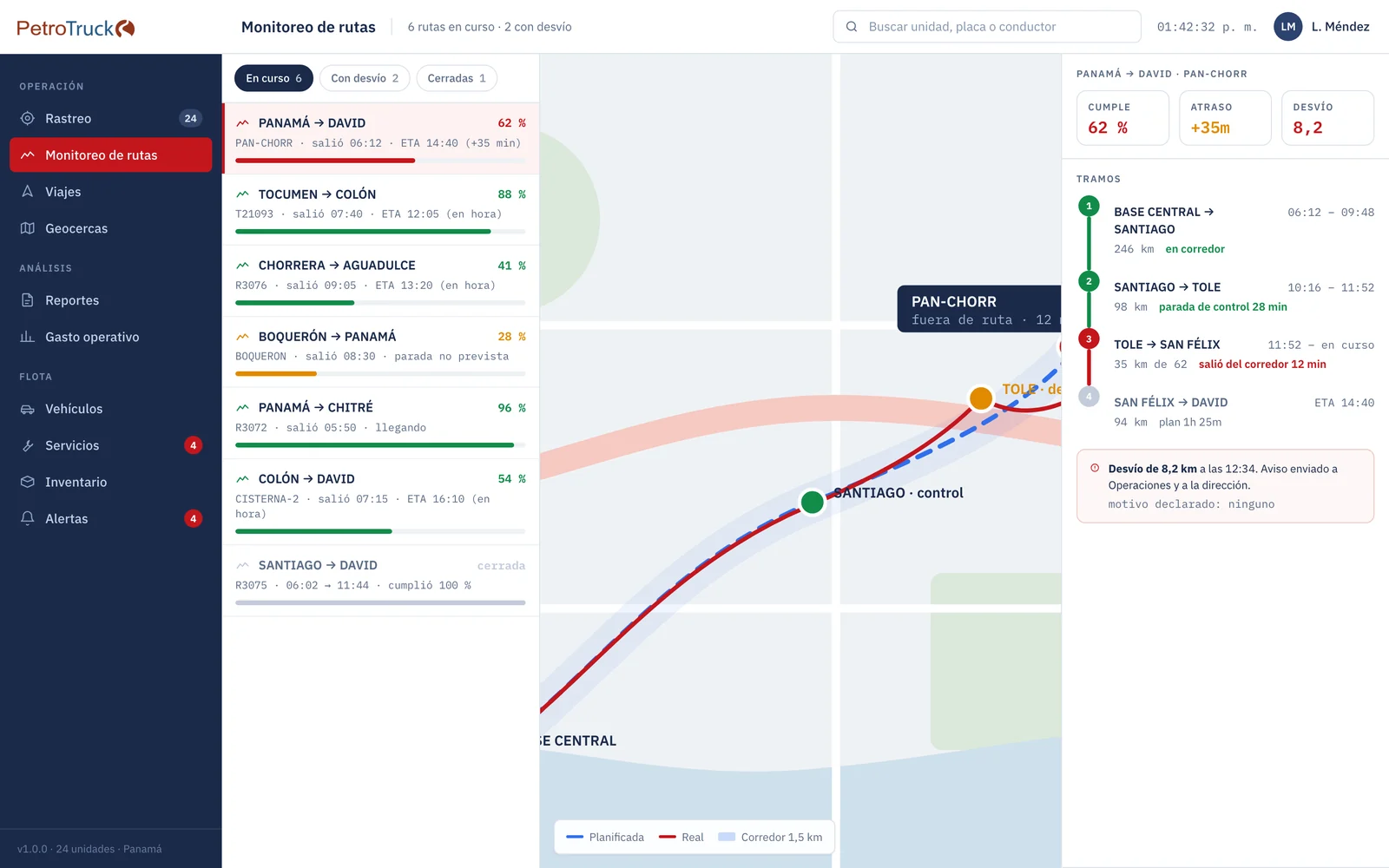Select the PANAMÁ → DAVID route card
This screenshot has width=1389, height=868.
(380, 139)
